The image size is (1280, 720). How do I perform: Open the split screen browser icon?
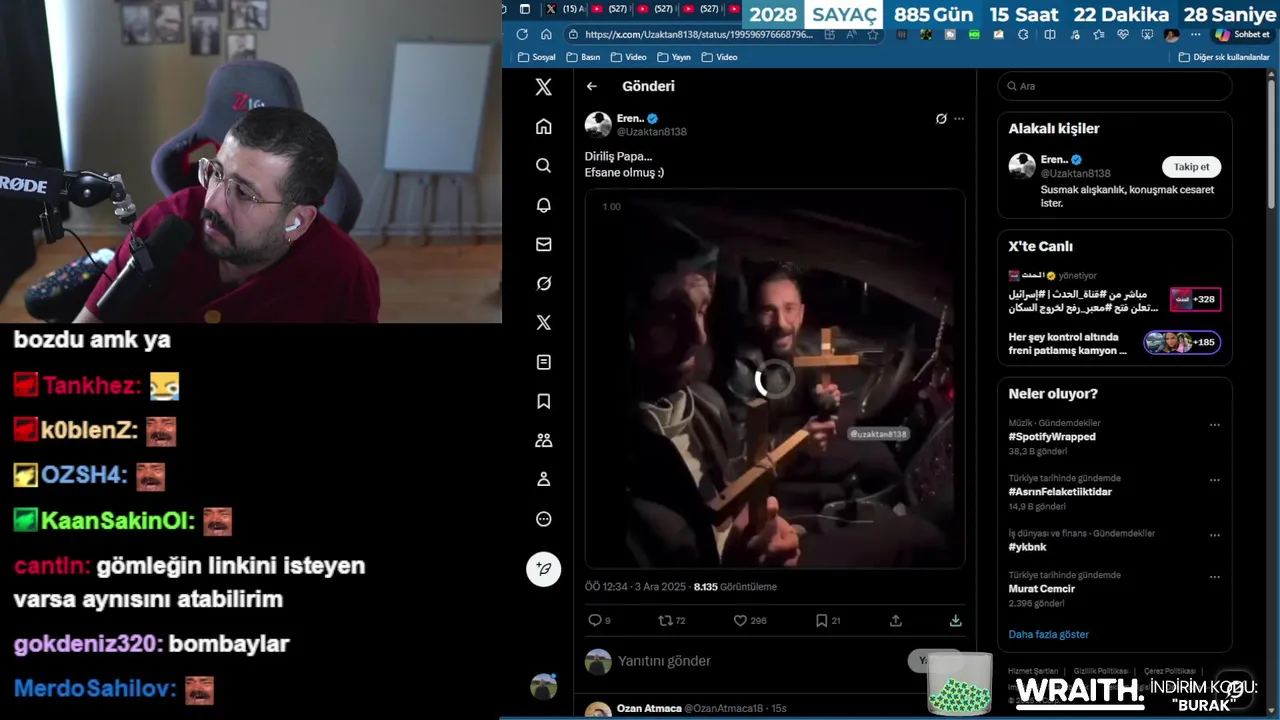pos(1049,34)
